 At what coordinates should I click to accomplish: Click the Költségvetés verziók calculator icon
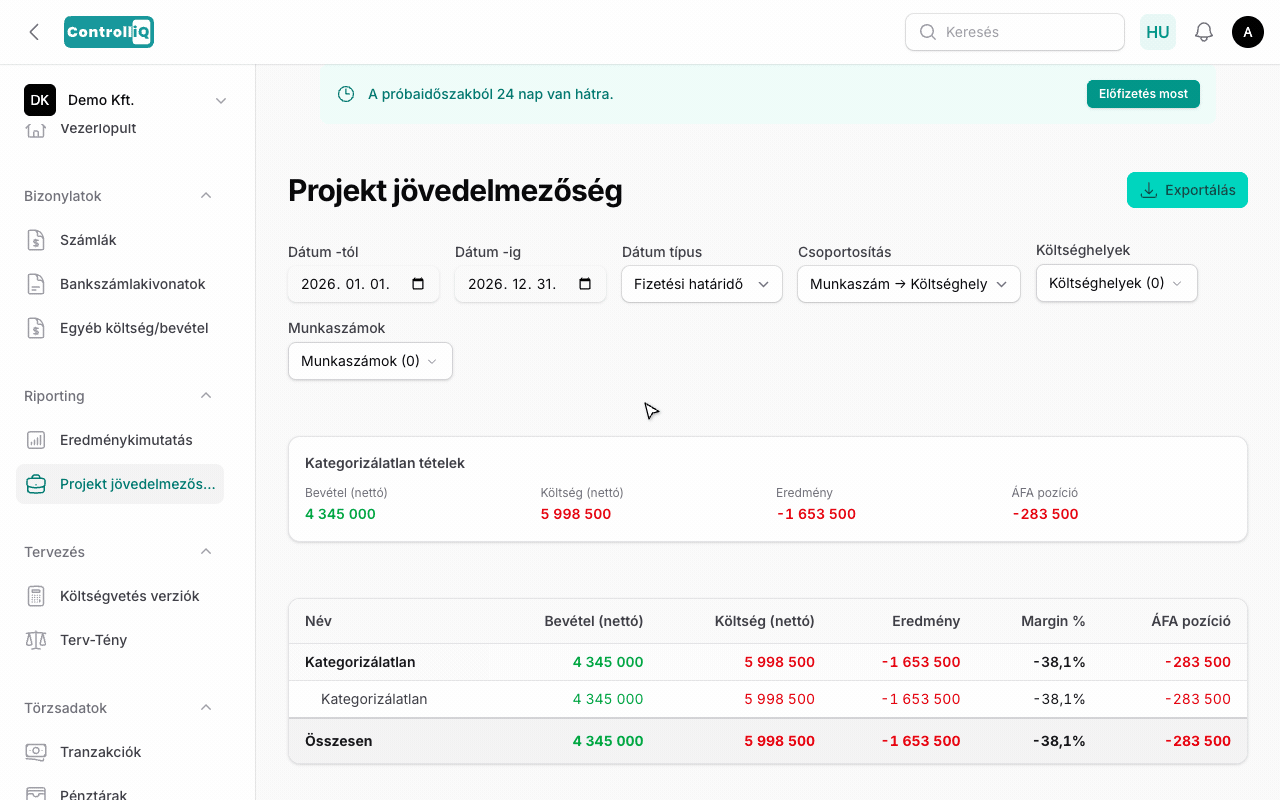coord(36,596)
